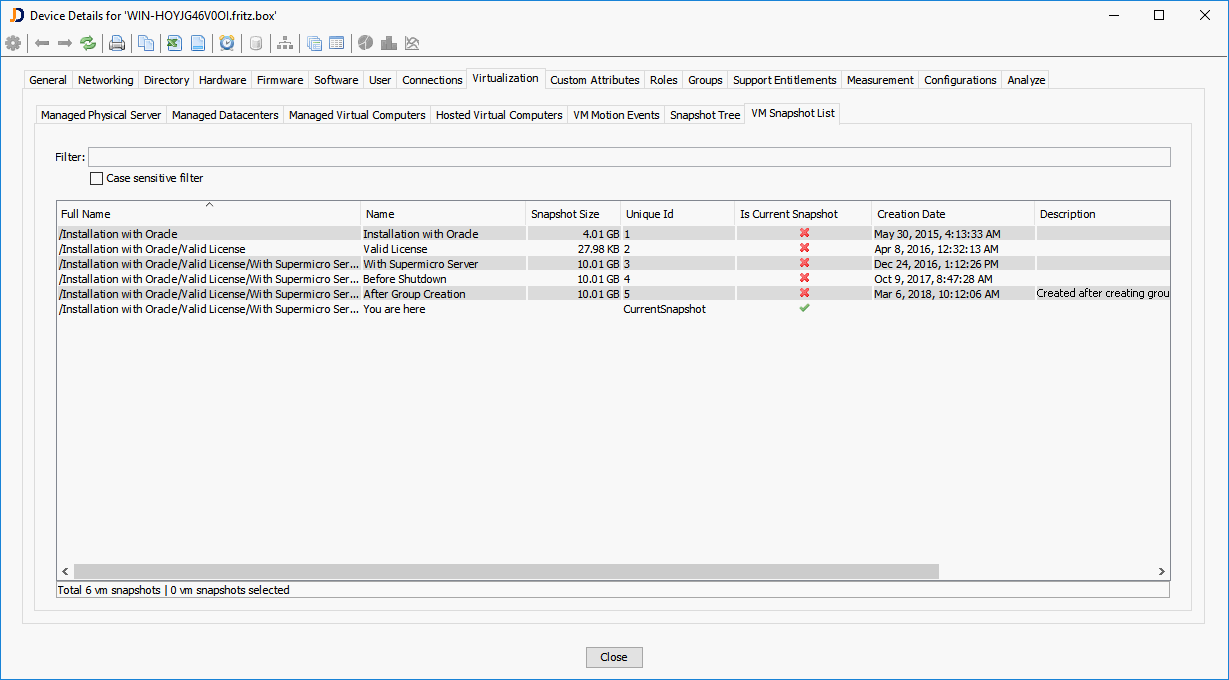
Task: Open the Hardware tab
Action: coord(222,79)
